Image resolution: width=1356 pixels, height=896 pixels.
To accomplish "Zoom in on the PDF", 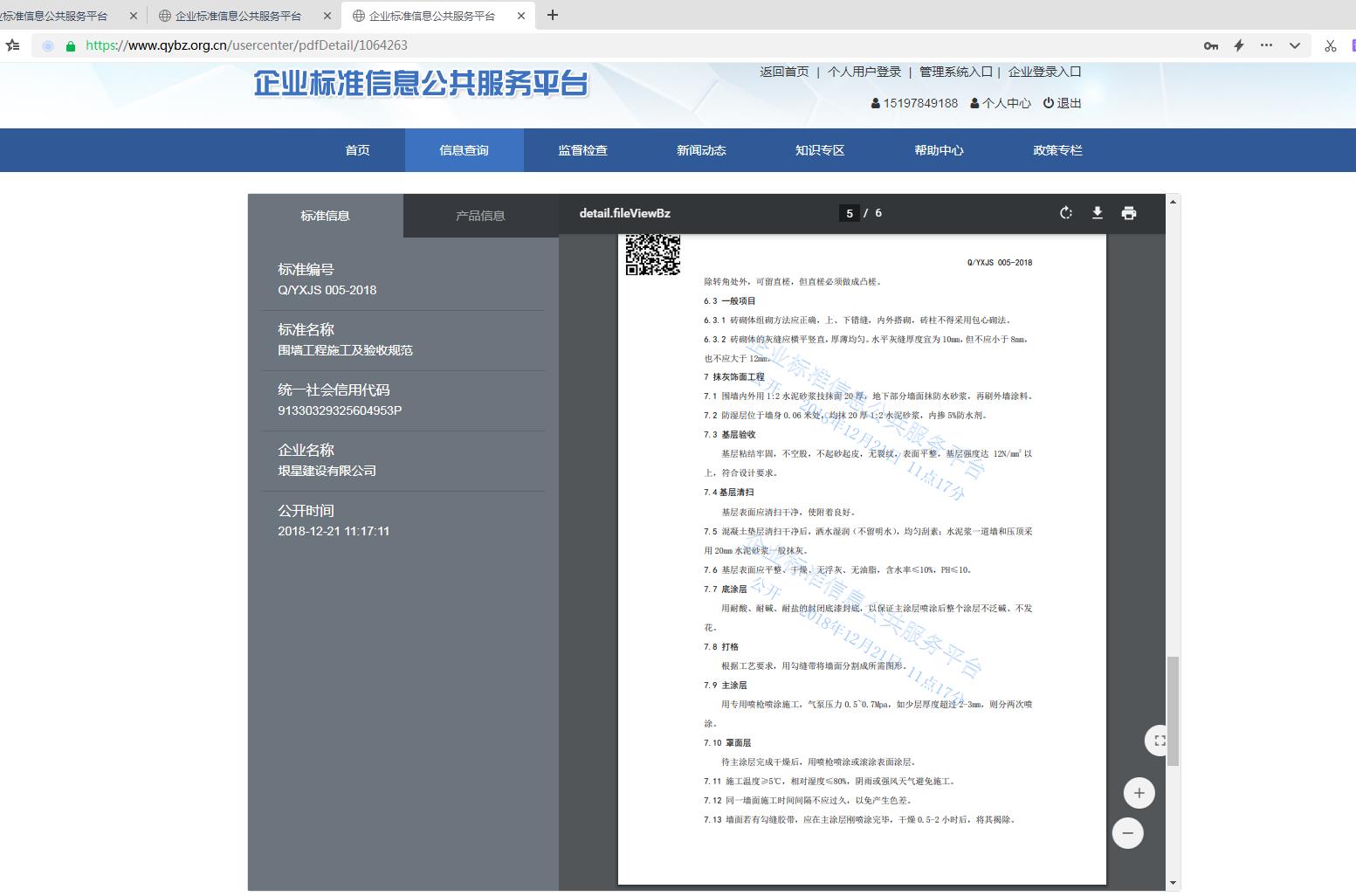I will (1139, 793).
